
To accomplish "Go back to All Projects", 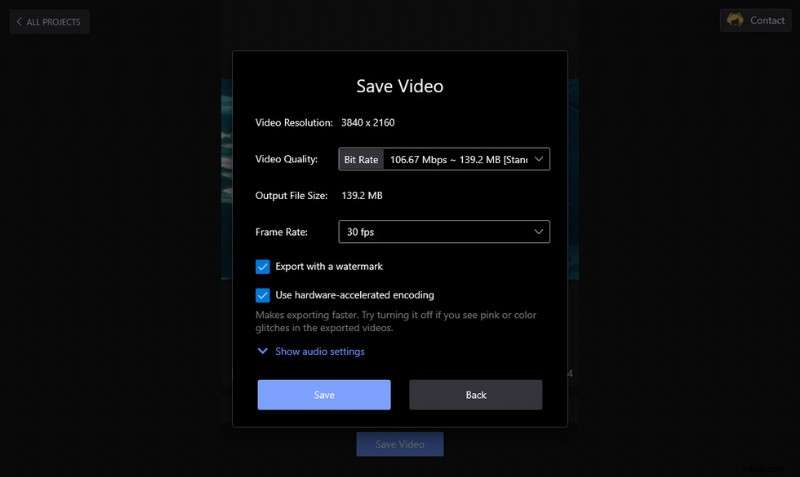I will 49,21.
